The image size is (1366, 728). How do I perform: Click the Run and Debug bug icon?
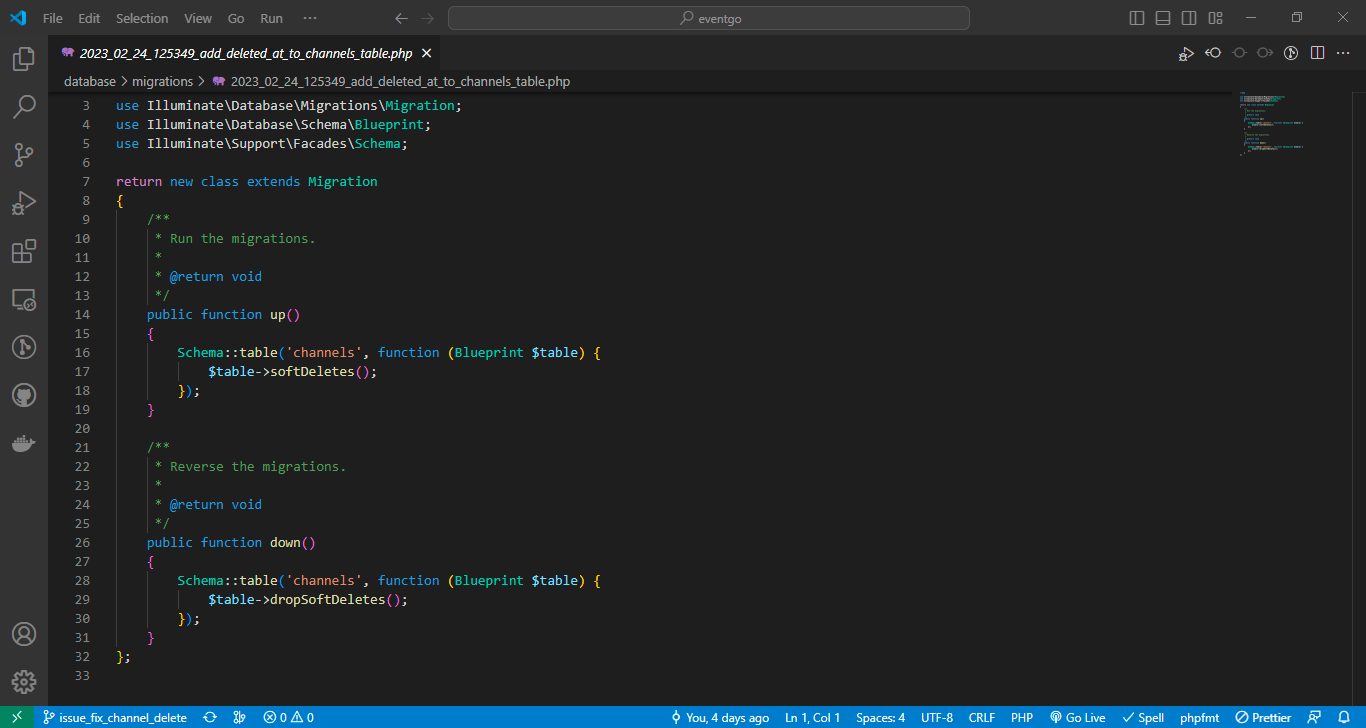tap(24, 203)
